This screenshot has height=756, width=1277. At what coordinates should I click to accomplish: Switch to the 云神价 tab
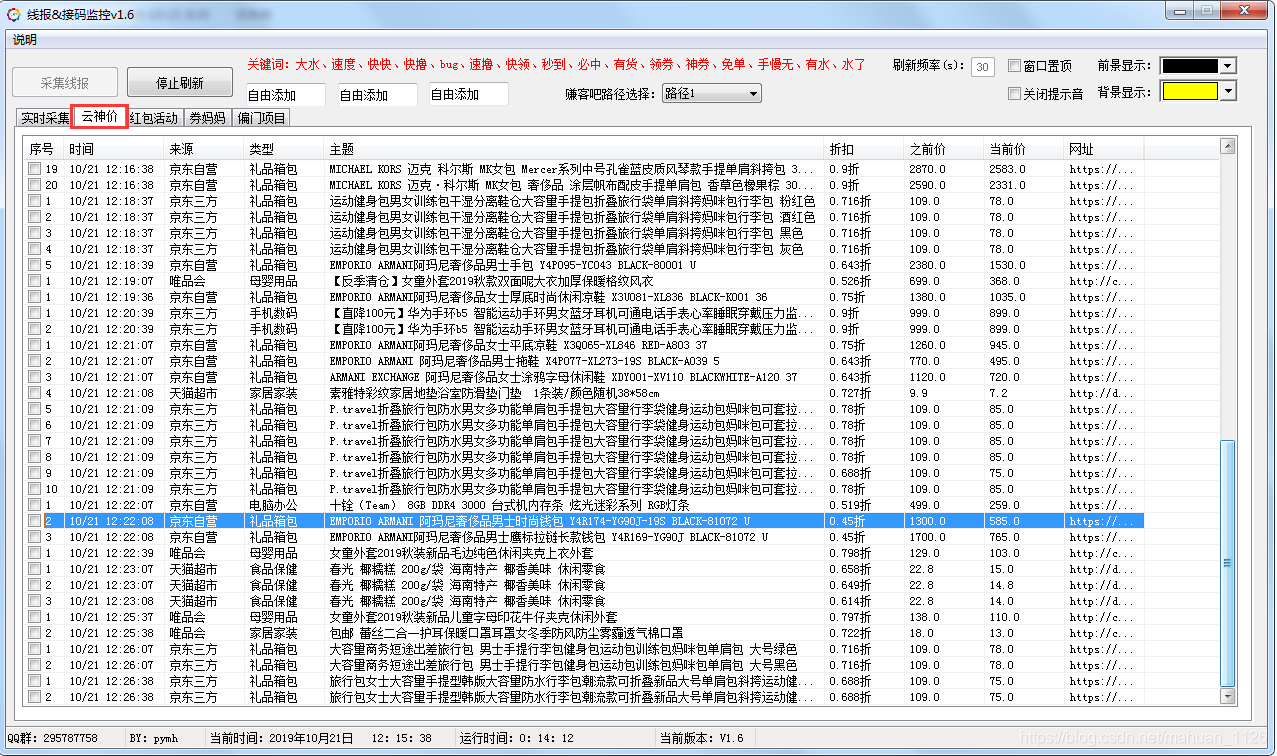pyautogui.click(x=100, y=116)
